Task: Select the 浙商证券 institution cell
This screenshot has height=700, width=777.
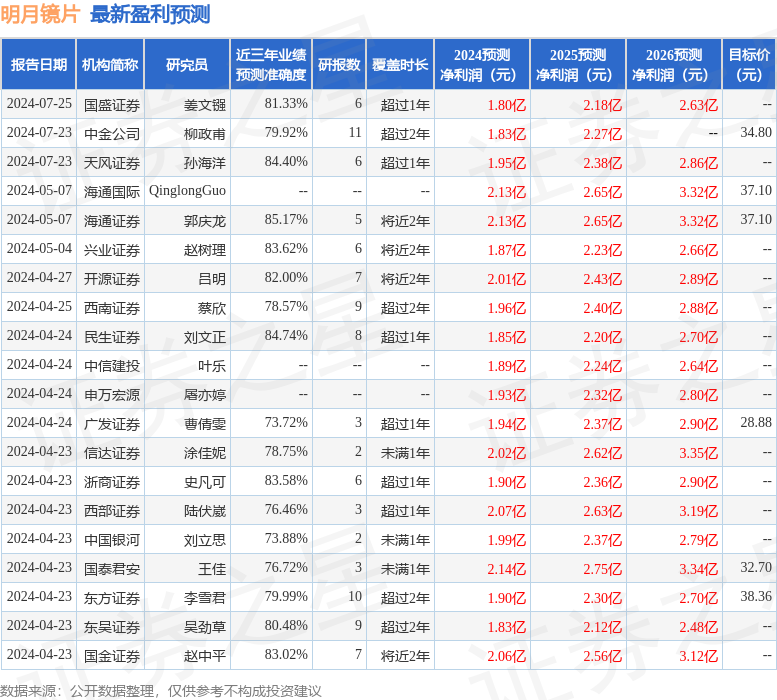Action: click(x=111, y=482)
